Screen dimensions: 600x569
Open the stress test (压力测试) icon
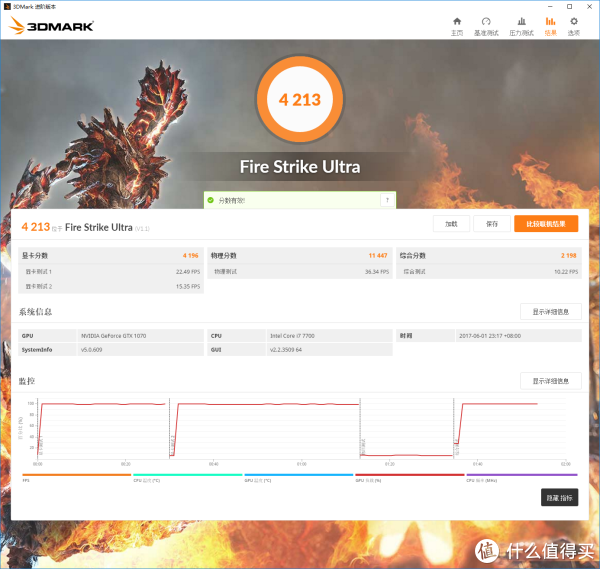coord(521,21)
